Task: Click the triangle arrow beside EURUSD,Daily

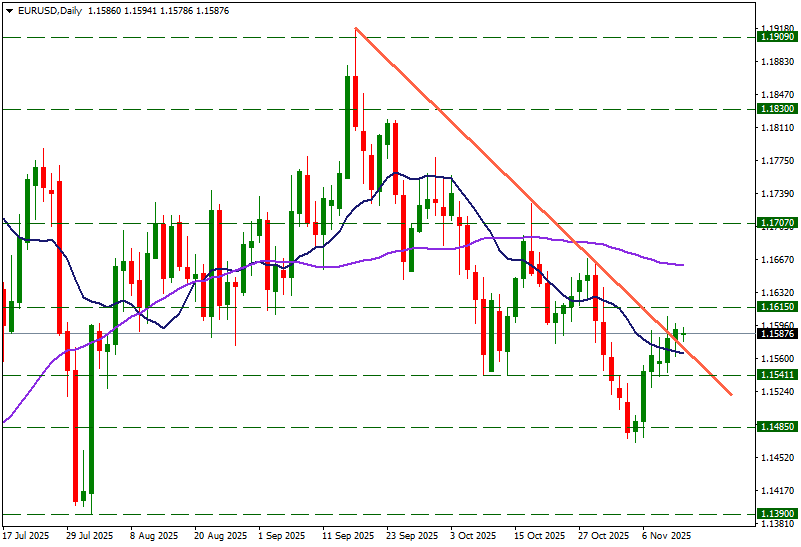Action: coord(8,9)
